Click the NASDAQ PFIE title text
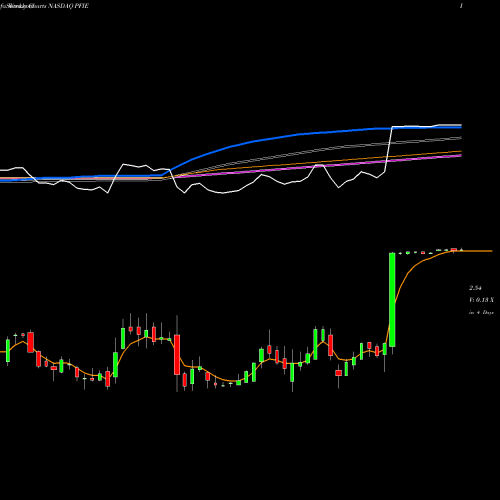The height and width of the screenshot is (500, 500). click(68, 6)
